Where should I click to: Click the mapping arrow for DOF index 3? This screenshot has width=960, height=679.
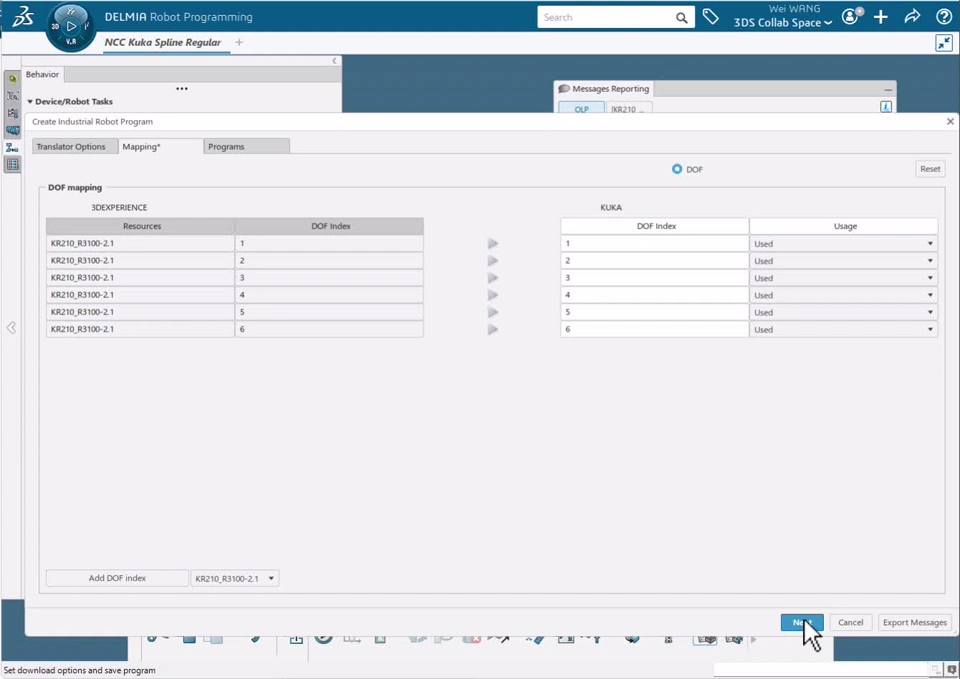pyautogui.click(x=493, y=278)
